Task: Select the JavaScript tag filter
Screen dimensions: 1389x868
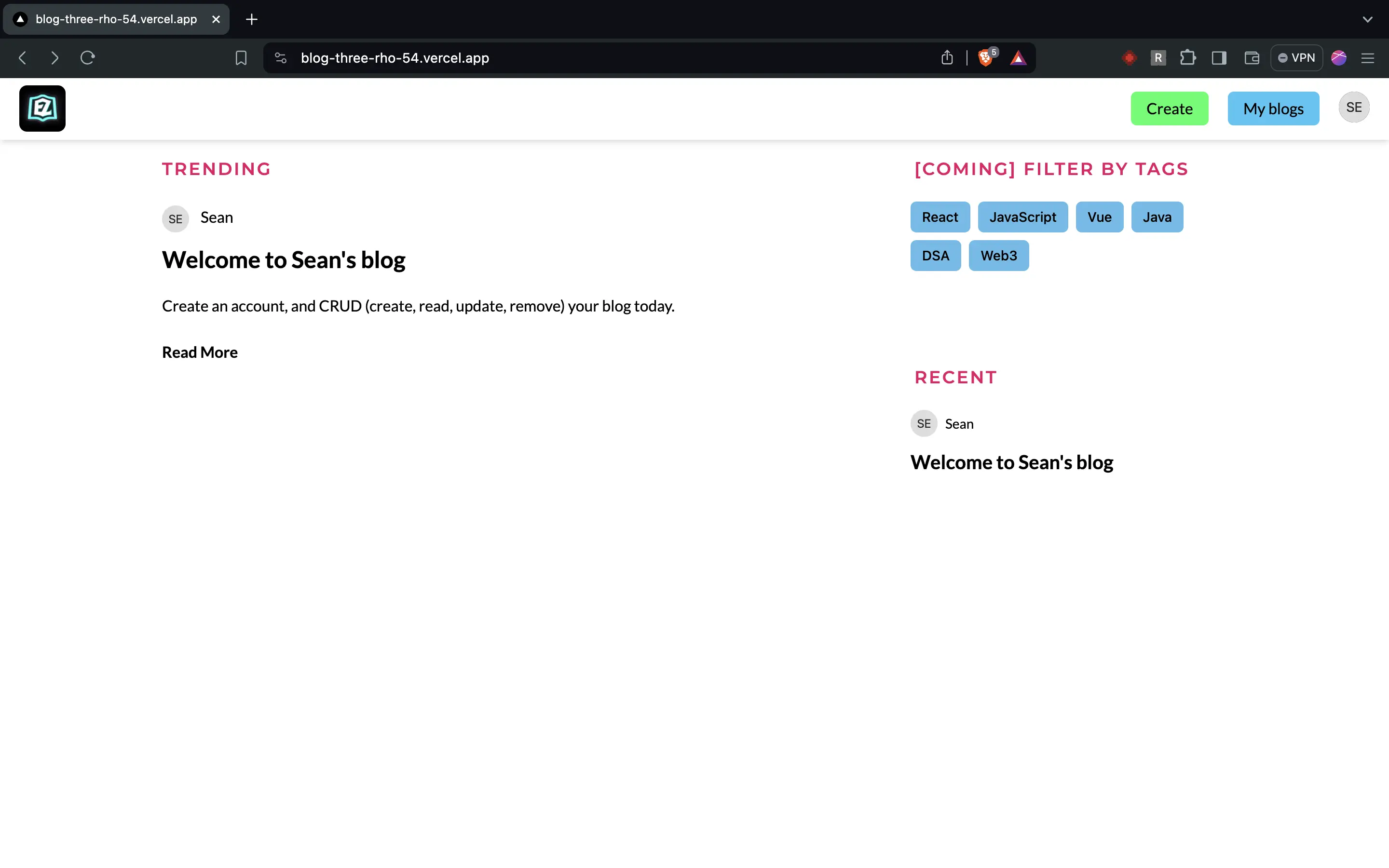Action: pos(1022,217)
